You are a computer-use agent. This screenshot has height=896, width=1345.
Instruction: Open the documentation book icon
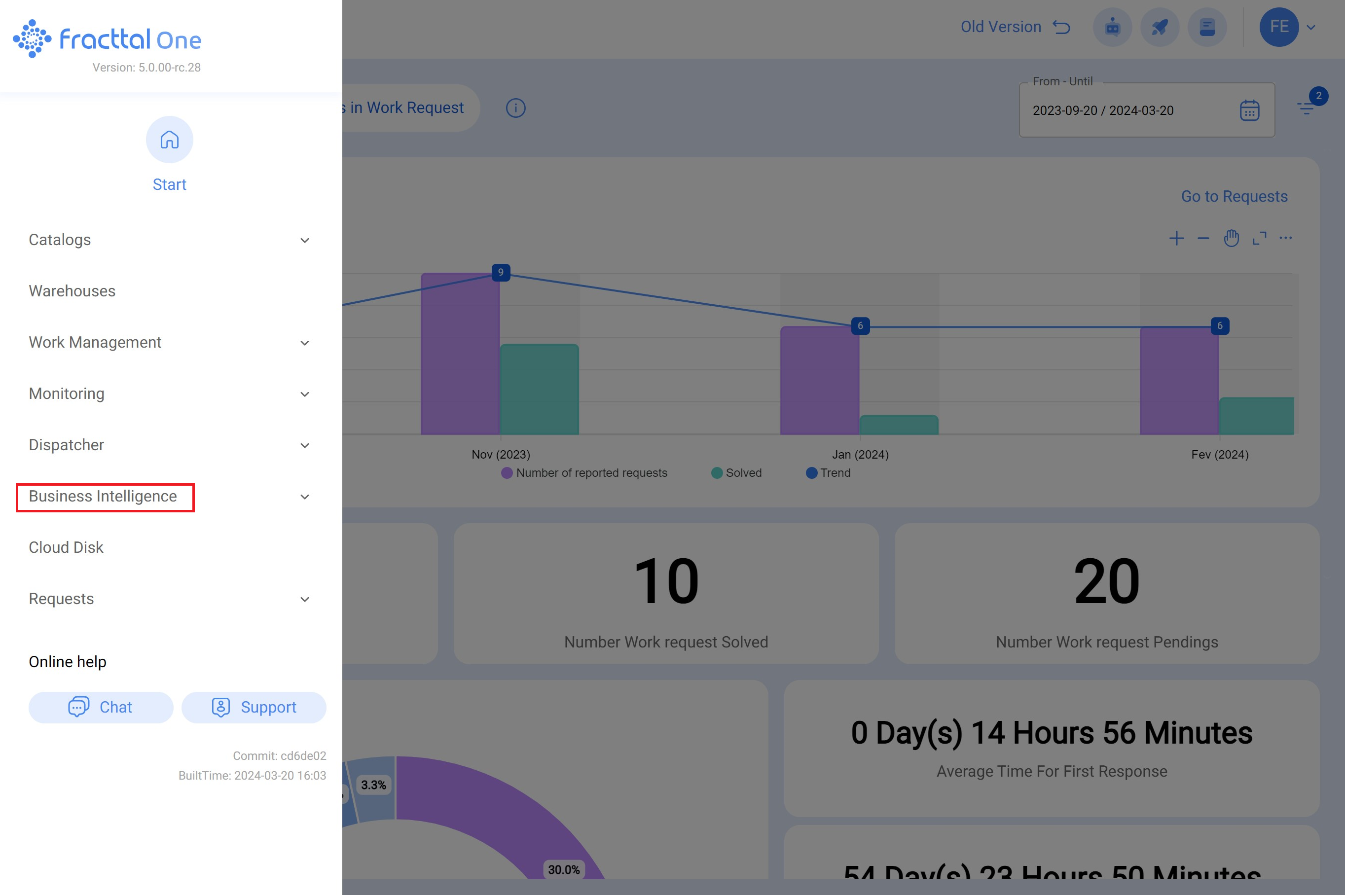[x=1207, y=27]
